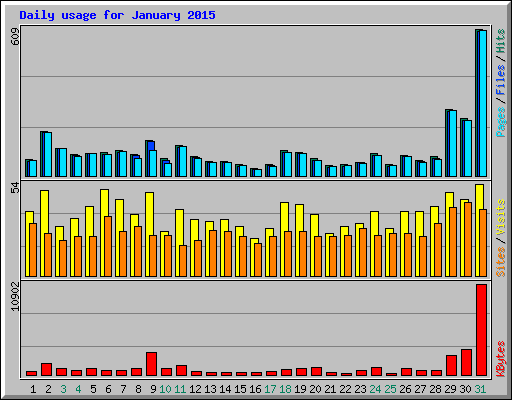Click green day 11 label
Screen dimensions: 512x400
[180, 389]
